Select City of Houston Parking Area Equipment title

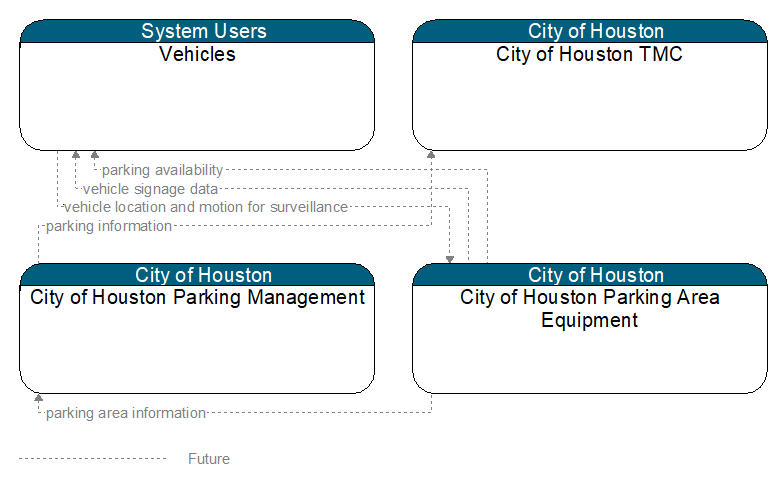(x=590, y=309)
